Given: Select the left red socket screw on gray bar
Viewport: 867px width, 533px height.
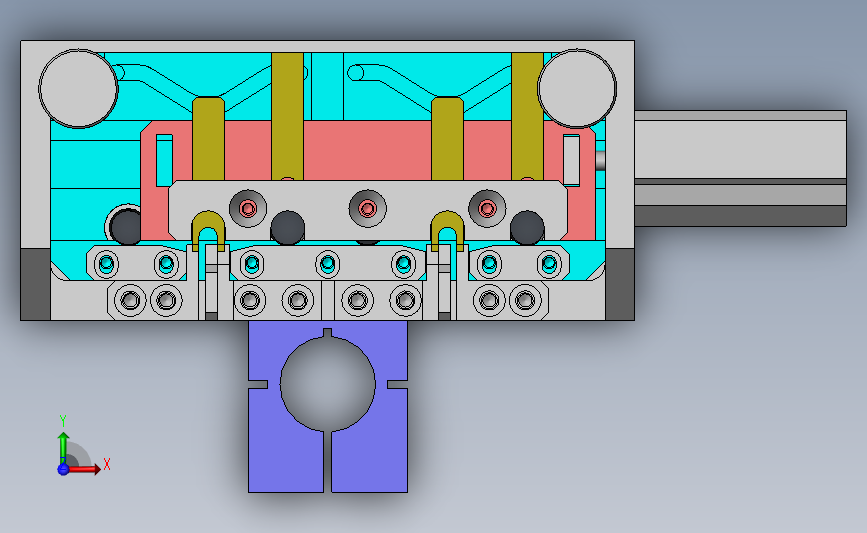Looking at the screenshot, I should pos(248,208).
